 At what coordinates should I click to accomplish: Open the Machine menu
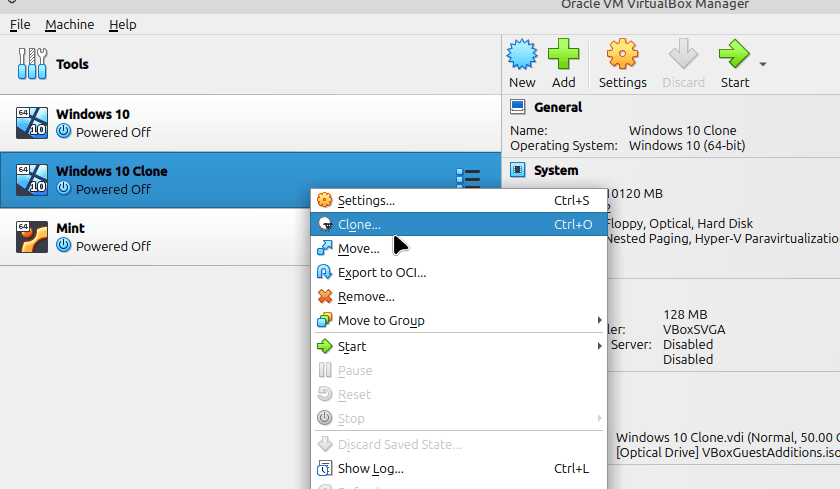(70, 25)
